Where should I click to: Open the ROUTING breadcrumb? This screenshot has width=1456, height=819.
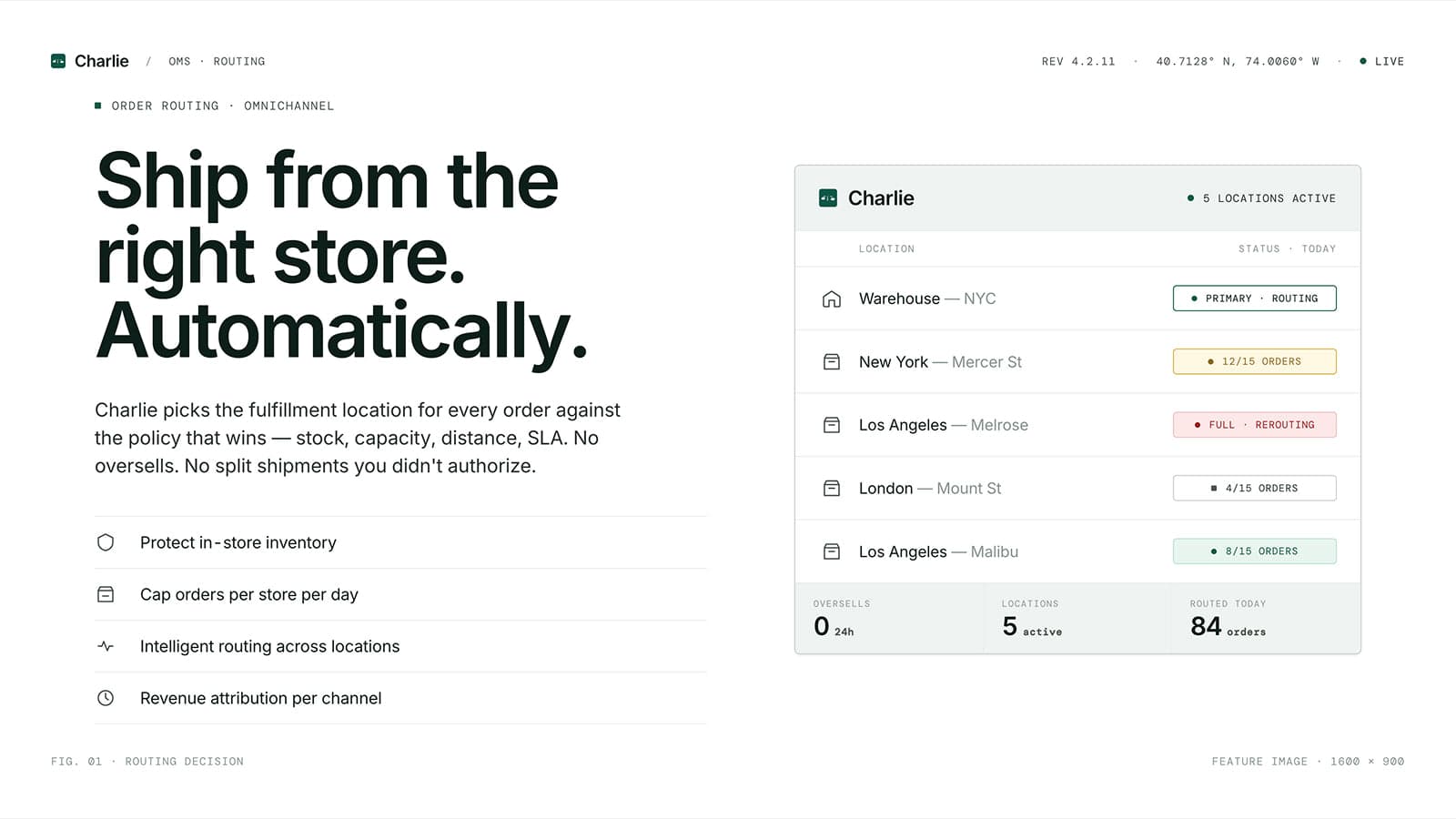tap(239, 61)
